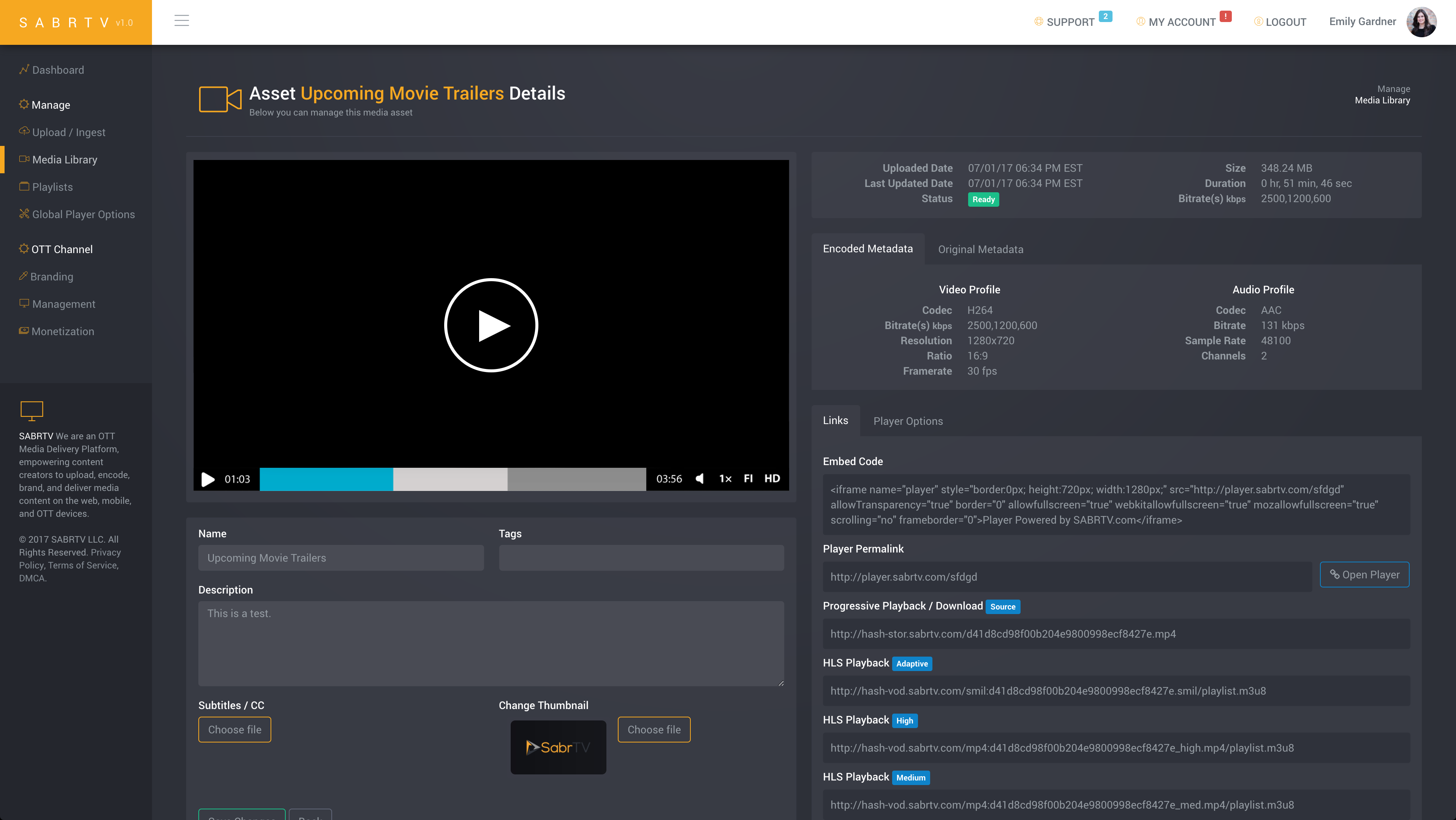Click the small play button in player bar

[208, 479]
